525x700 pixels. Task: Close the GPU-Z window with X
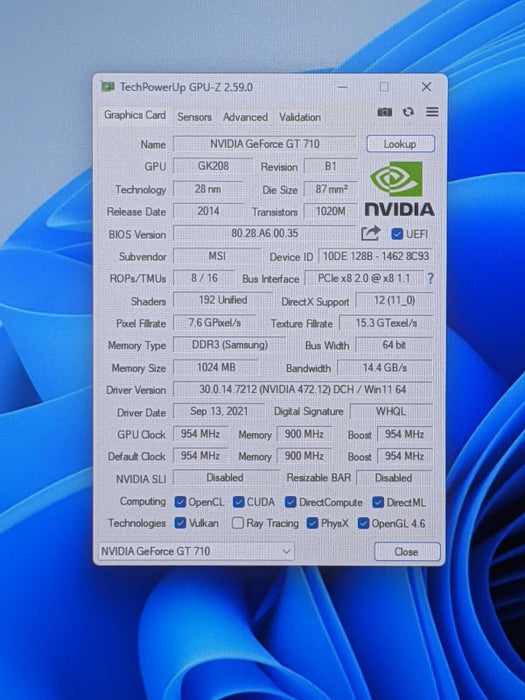coord(426,87)
